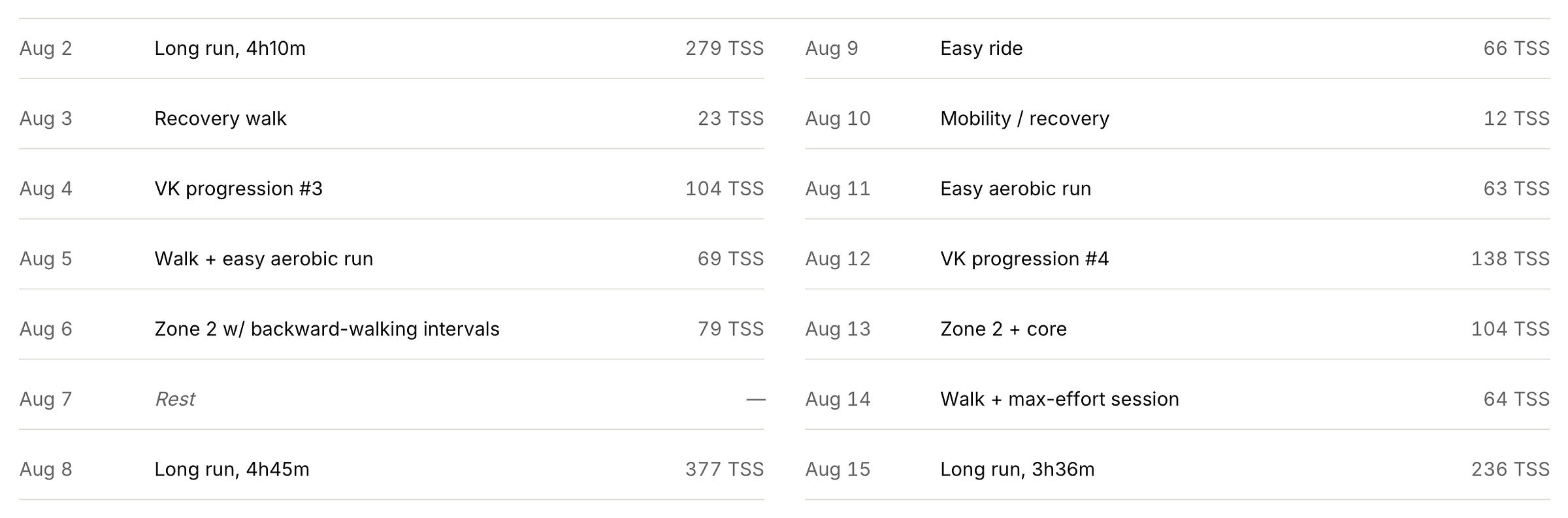Click the 138 TSS score value
The height and width of the screenshot is (518, 1568).
(x=1511, y=259)
